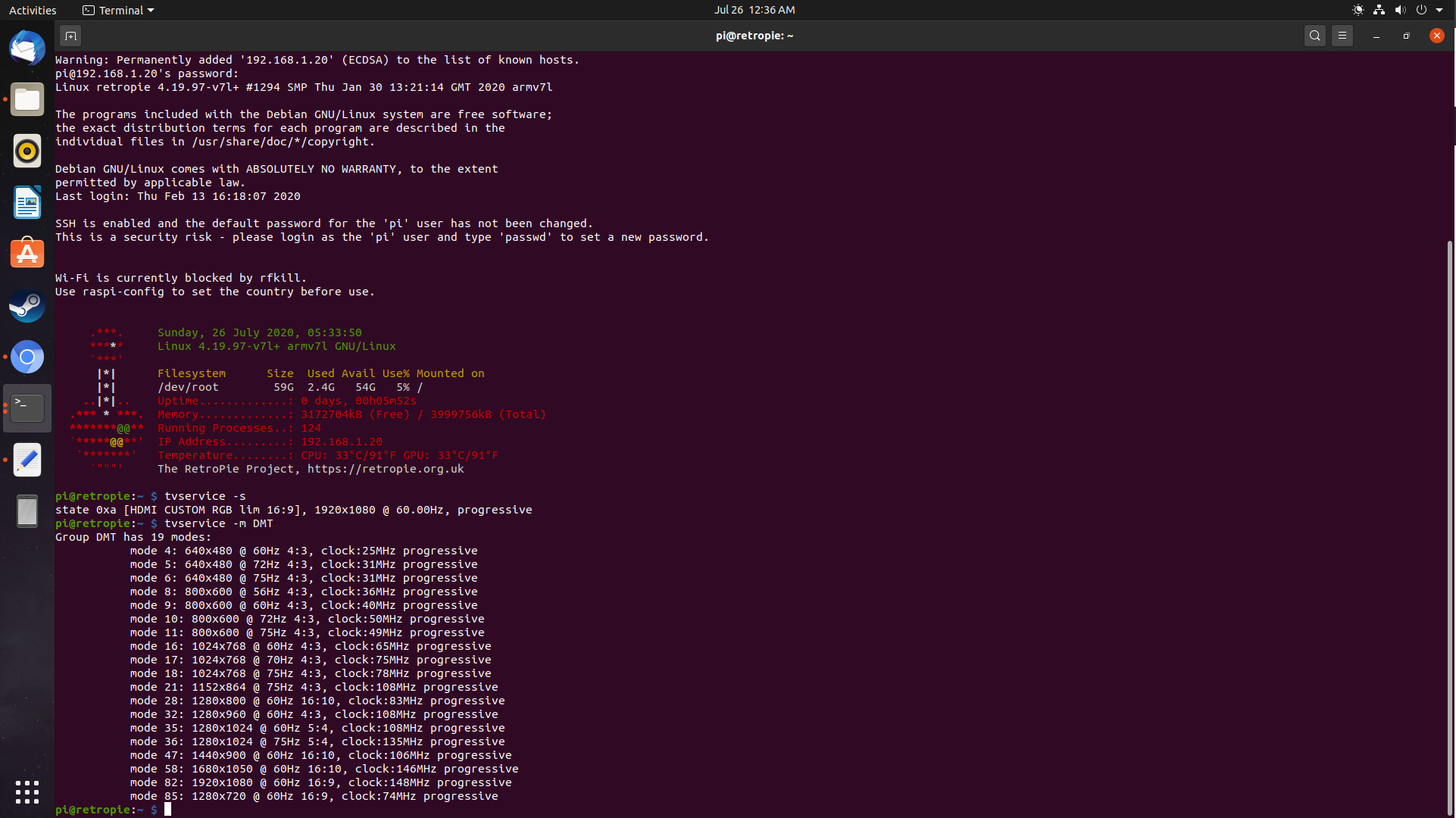This screenshot has height=818, width=1456.
Task: Click the 'IP Address' line text
Action: click(x=270, y=442)
